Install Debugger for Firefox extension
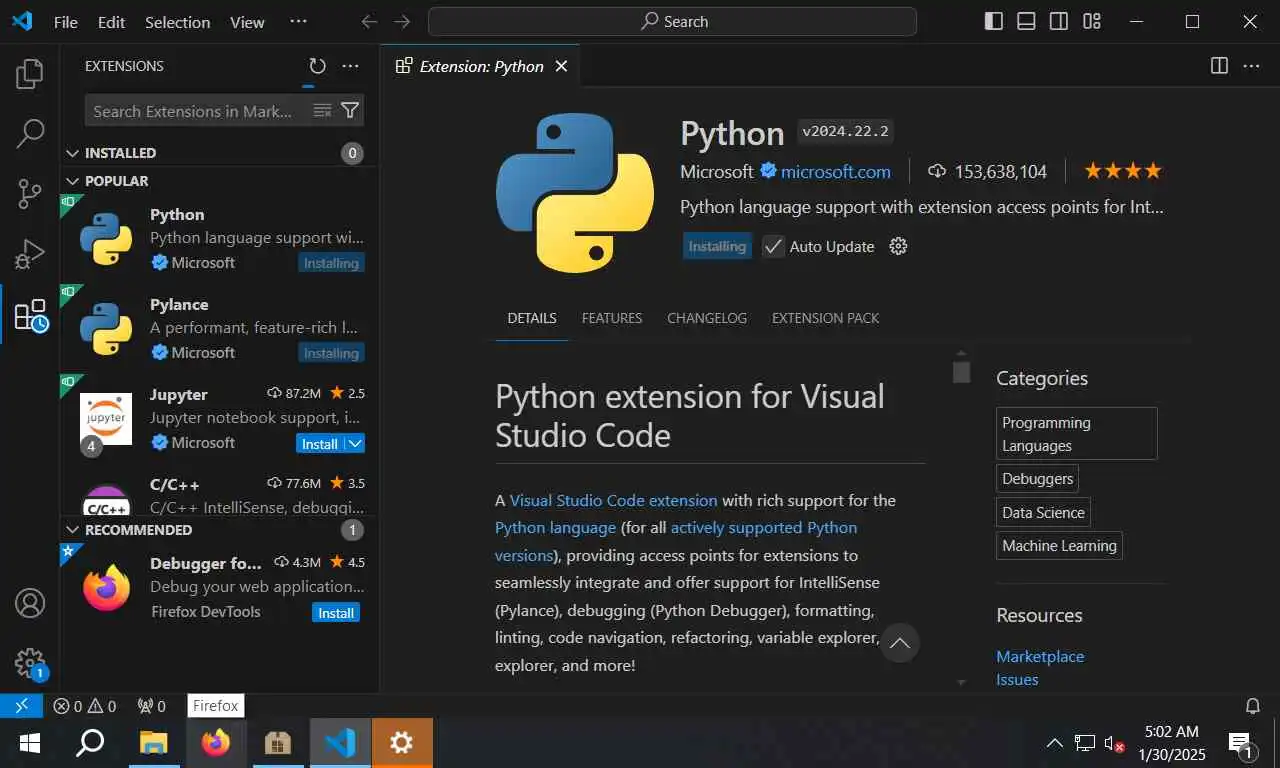The image size is (1280, 768). tap(336, 613)
